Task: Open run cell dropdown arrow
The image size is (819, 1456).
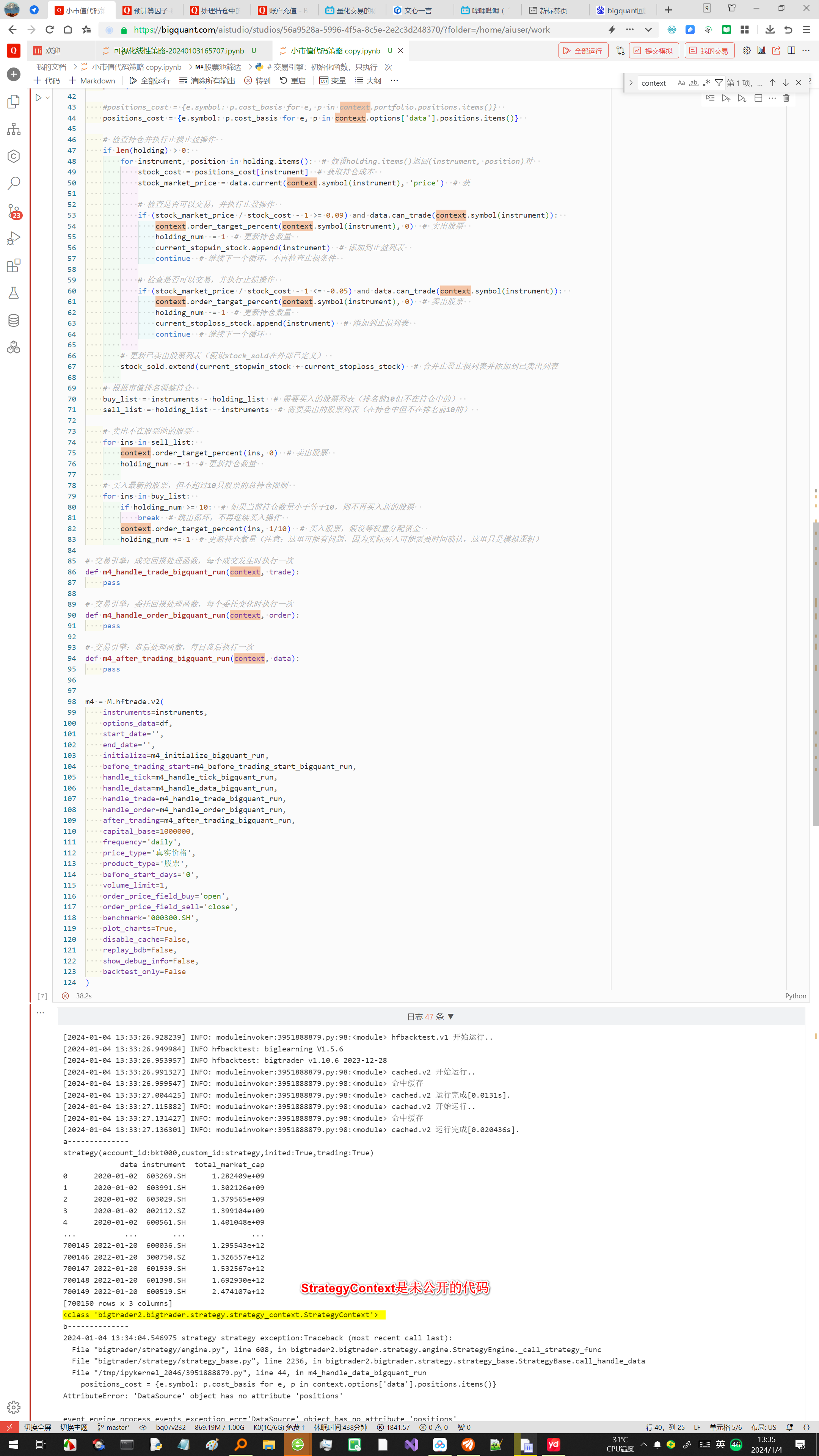Action: tap(48, 98)
